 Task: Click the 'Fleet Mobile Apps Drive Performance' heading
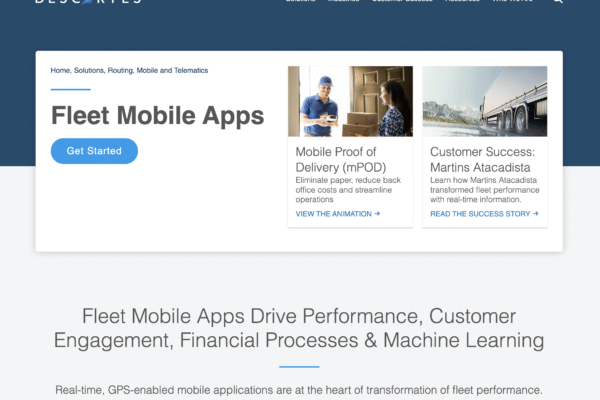coord(299,328)
